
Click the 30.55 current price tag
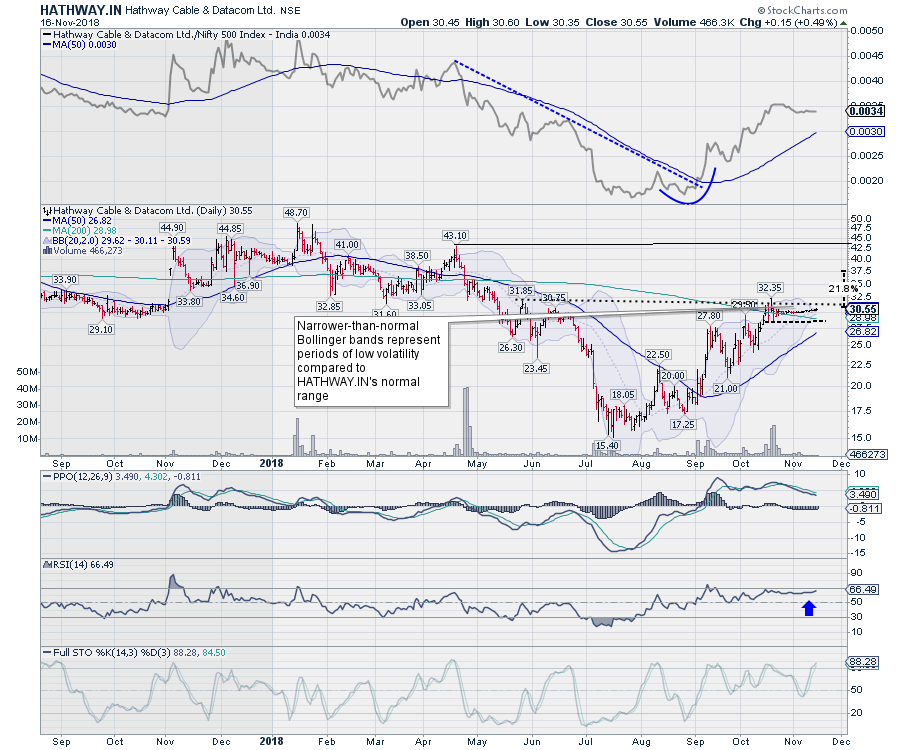click(x=863, y=309)
